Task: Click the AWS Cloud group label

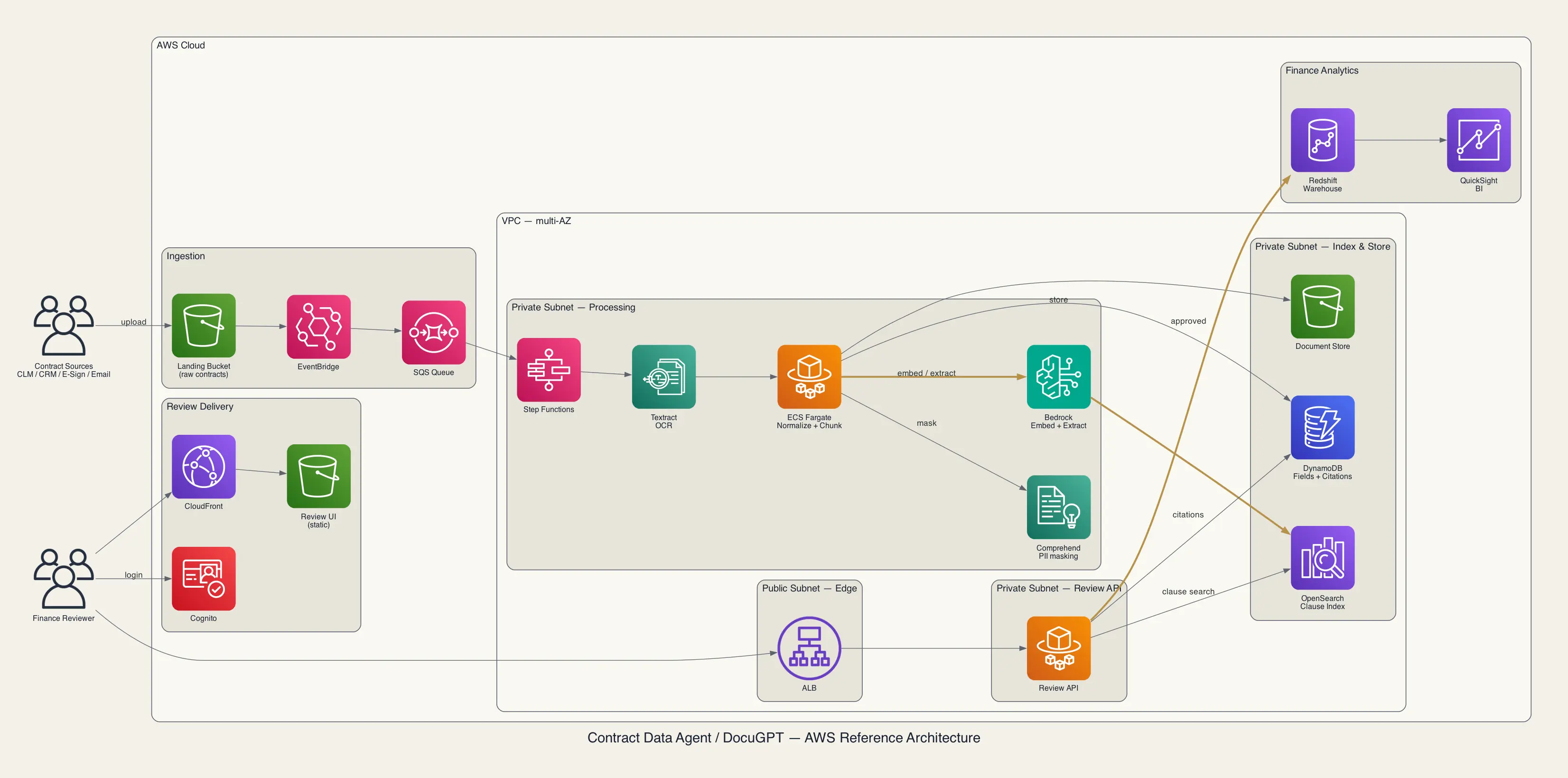Action: pos(181,45)
